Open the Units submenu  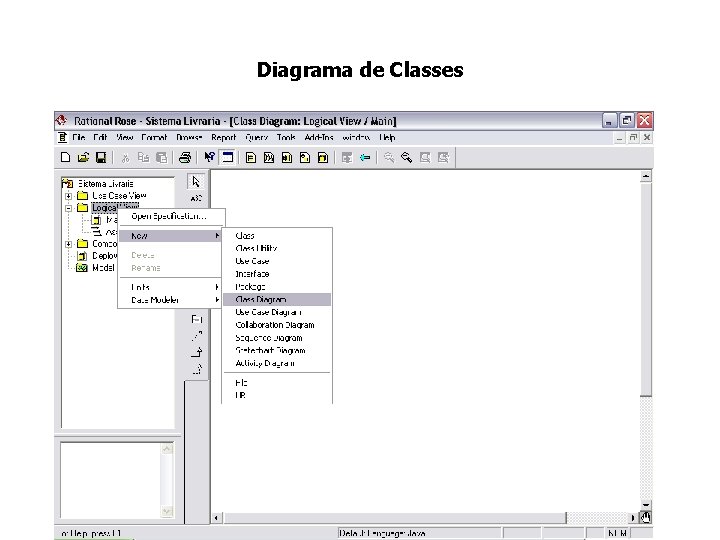[169, 287]
